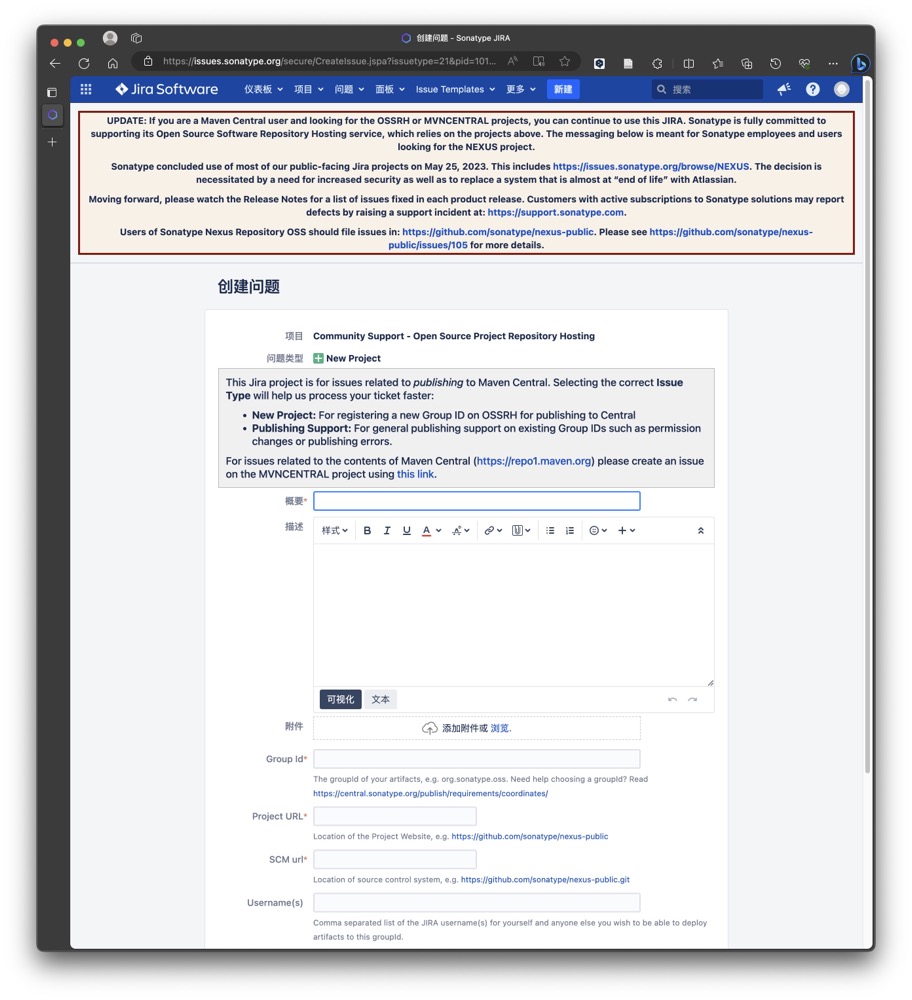
Task: Toggle bold formatting in description editor
Action: 367,531
